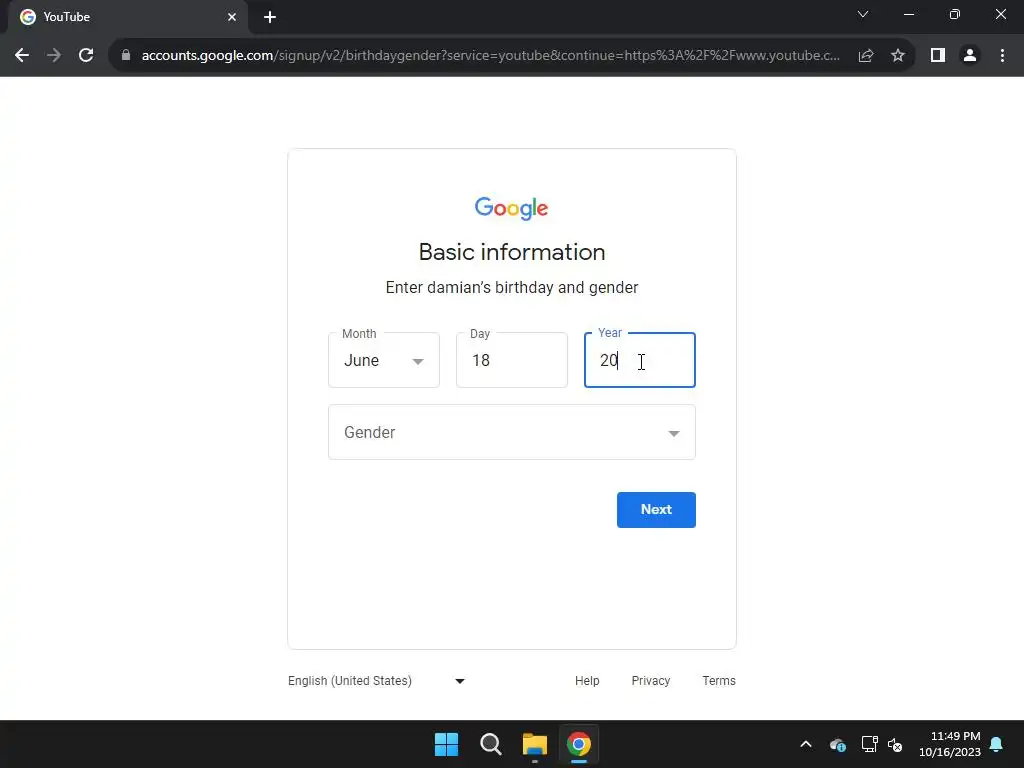Viewport: 1024px width, 768px height.
Task: Close the YouTube tab
Action: (232, 17)
